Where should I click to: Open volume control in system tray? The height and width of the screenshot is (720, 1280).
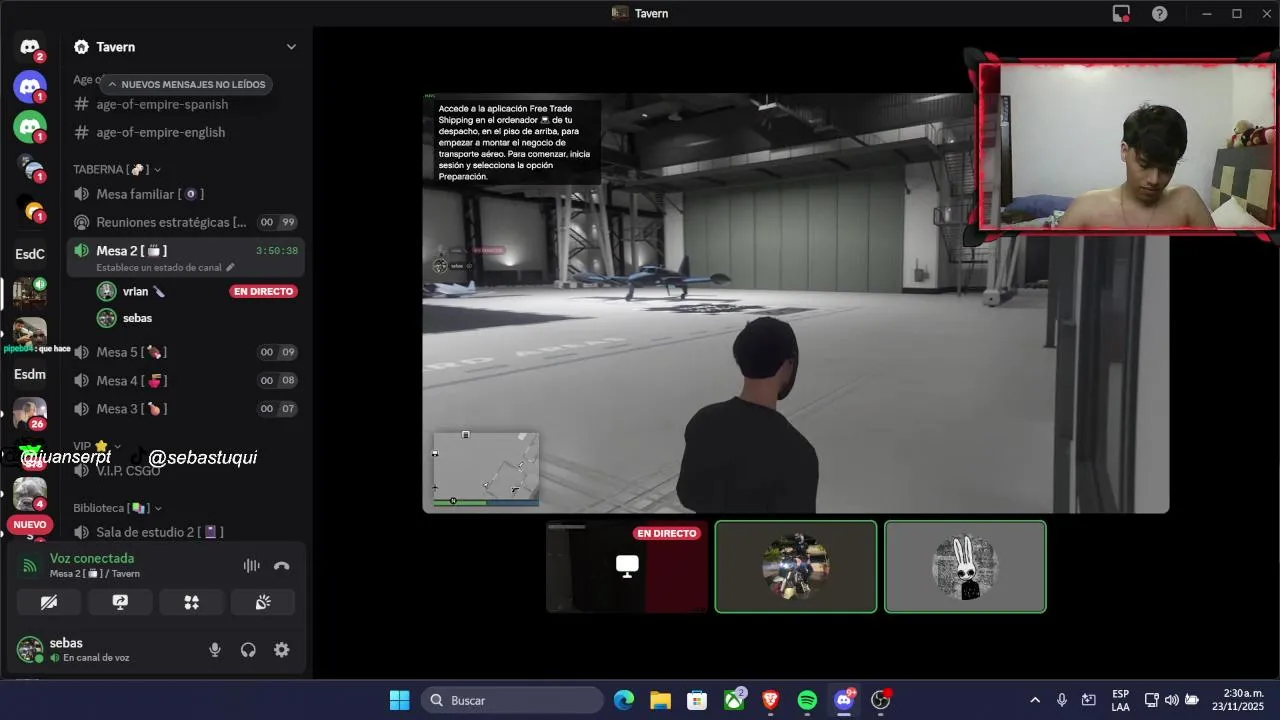click(x=1171, y=700)
